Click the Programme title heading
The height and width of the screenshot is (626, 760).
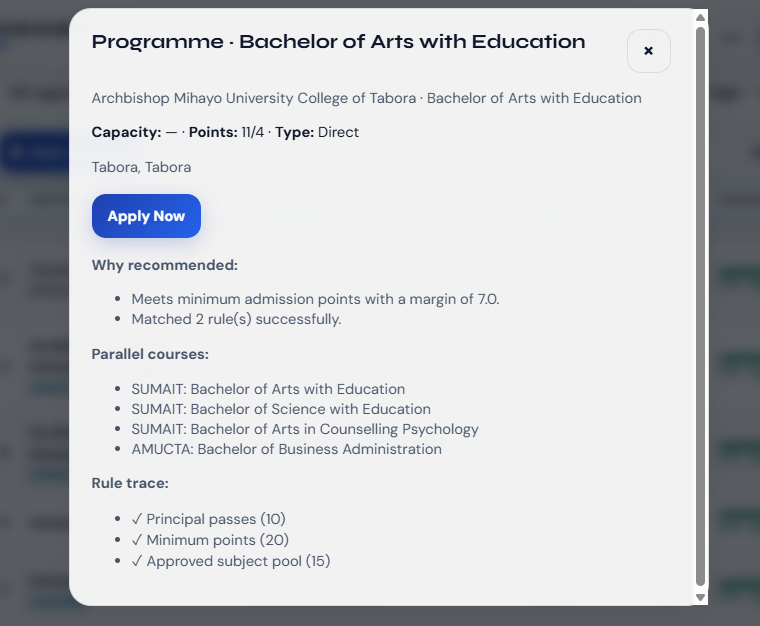[338, 42]
